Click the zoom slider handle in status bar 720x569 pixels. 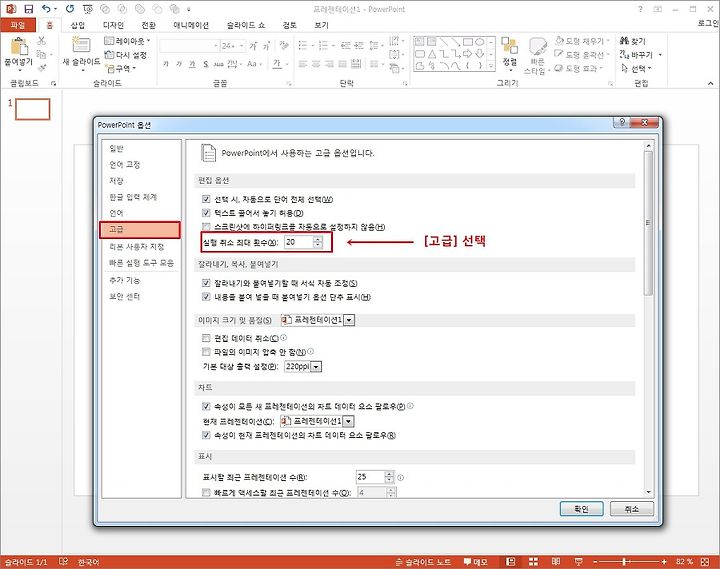pos(624,561)
